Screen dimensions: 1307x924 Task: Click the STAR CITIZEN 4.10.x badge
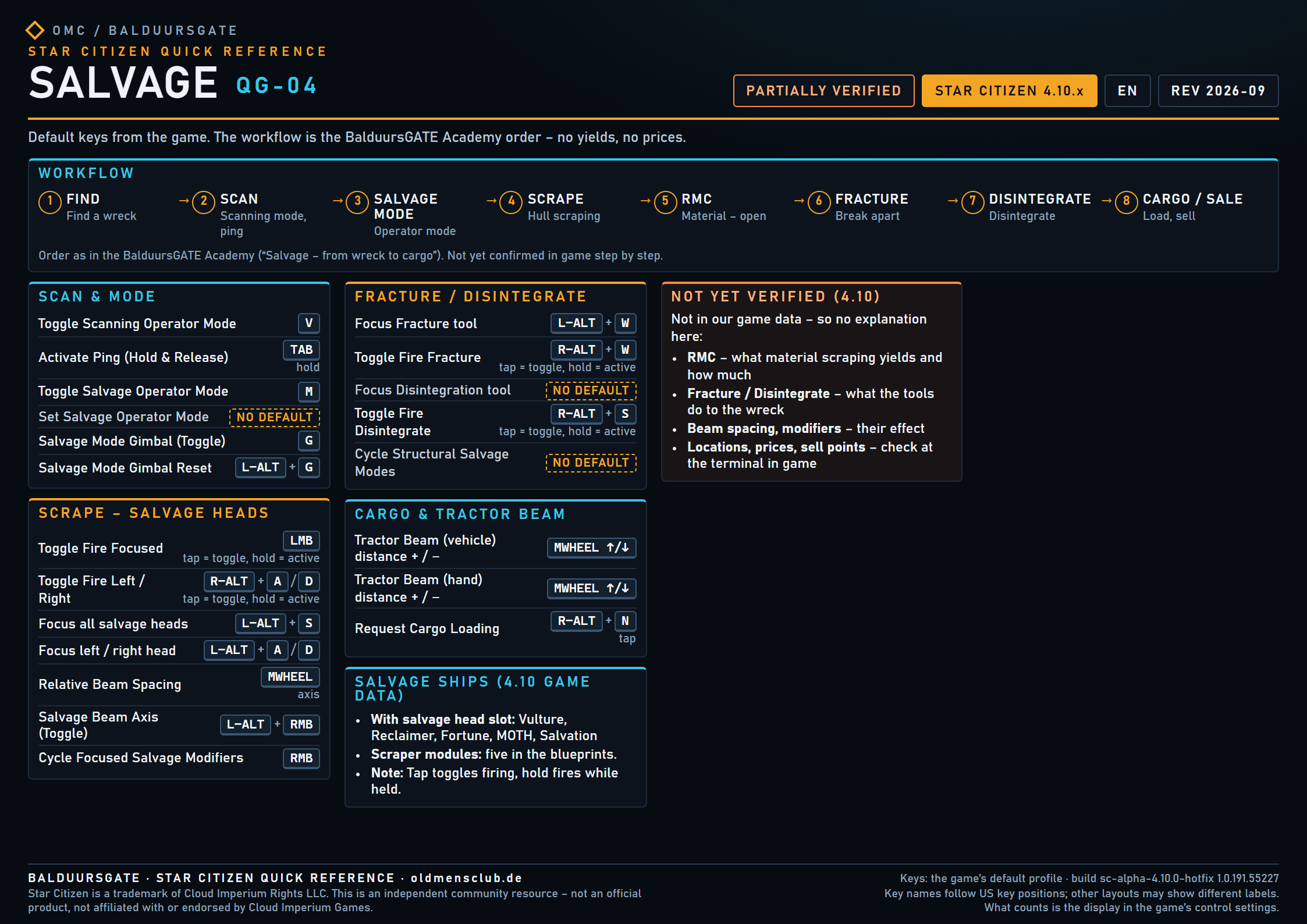tap(1009, 91)
